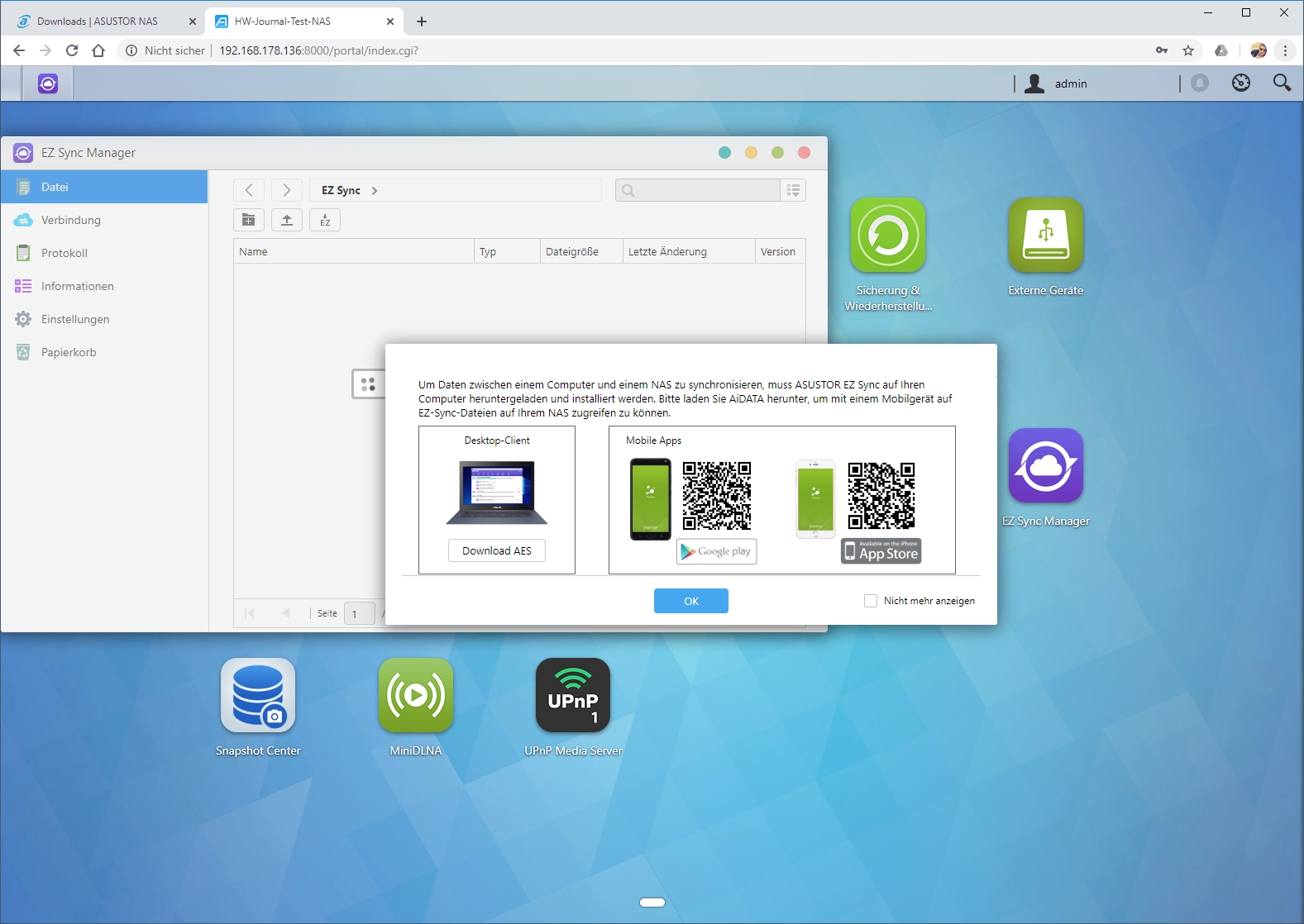Viewport: 1304px width, 924px height.
Task: Go to previous page in pager
Action: coord(286,612)
